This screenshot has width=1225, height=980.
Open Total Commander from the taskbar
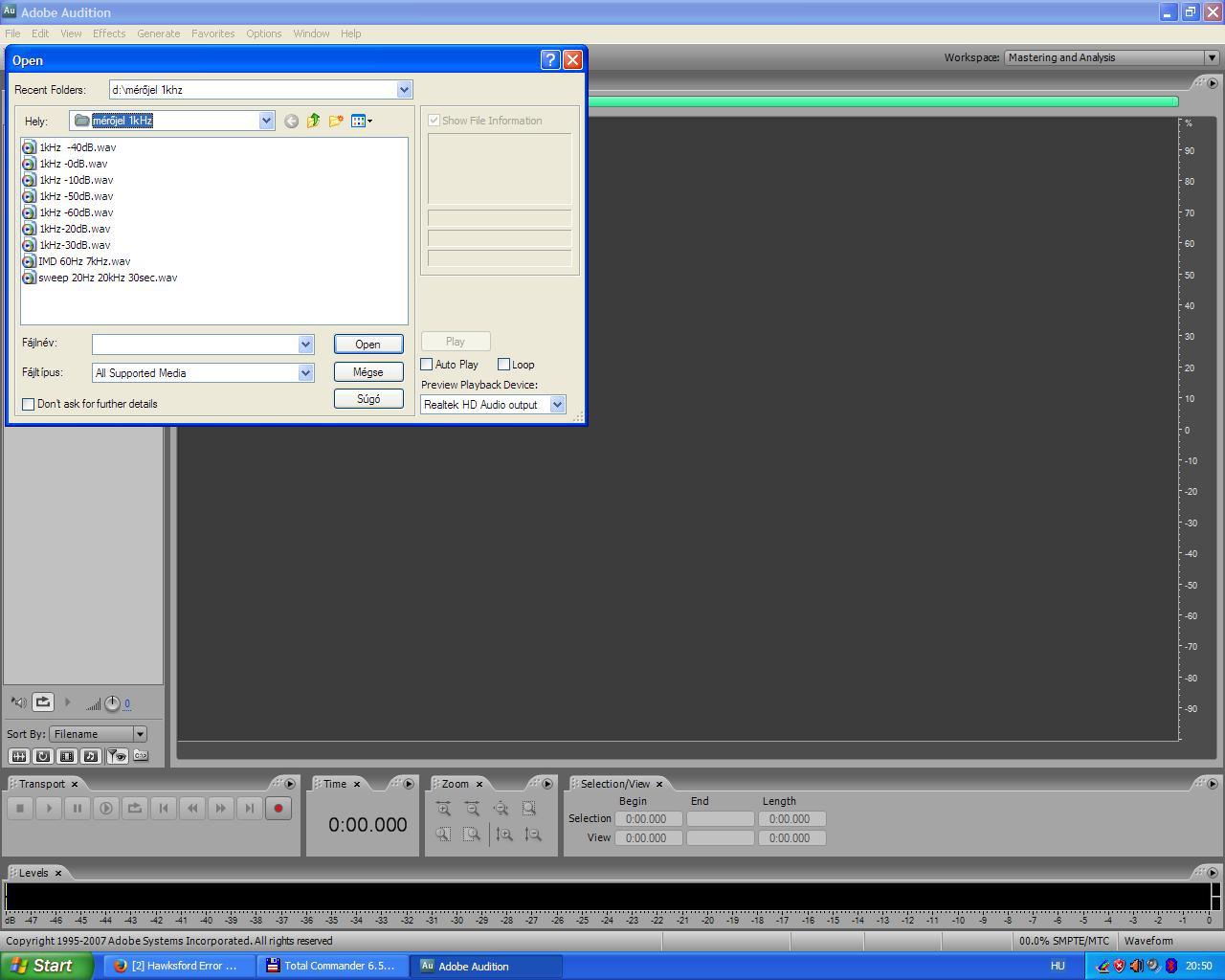click(x=332, y=966)
